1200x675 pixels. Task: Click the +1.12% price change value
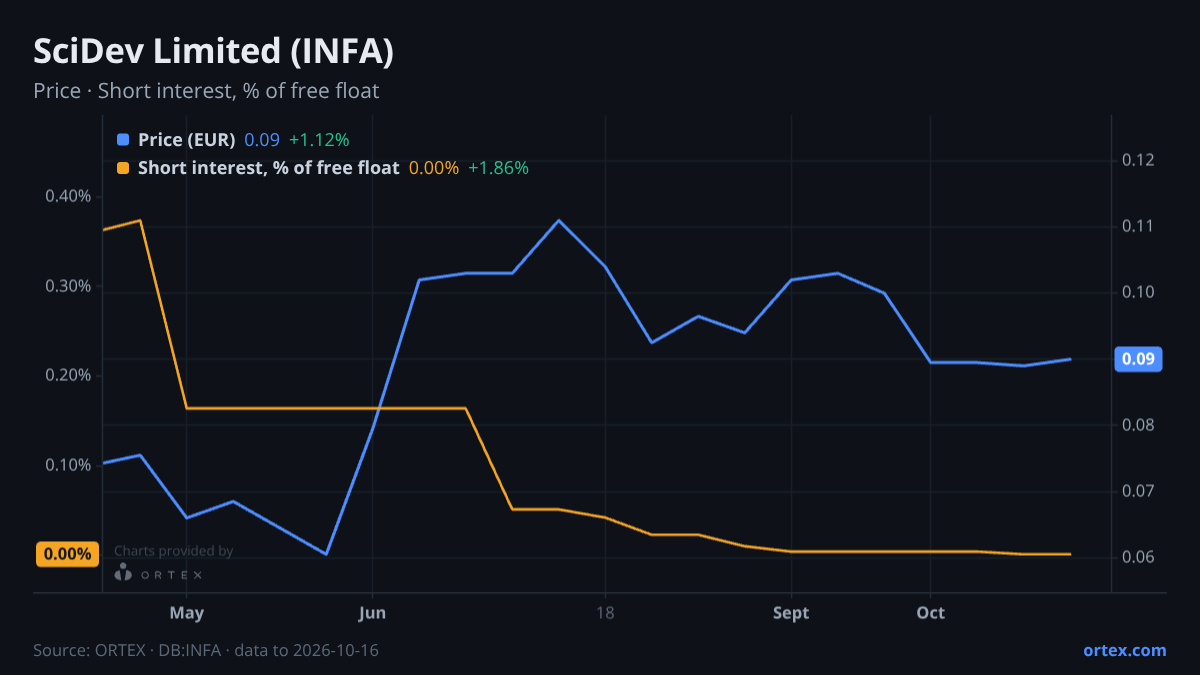tap(319, 140)
